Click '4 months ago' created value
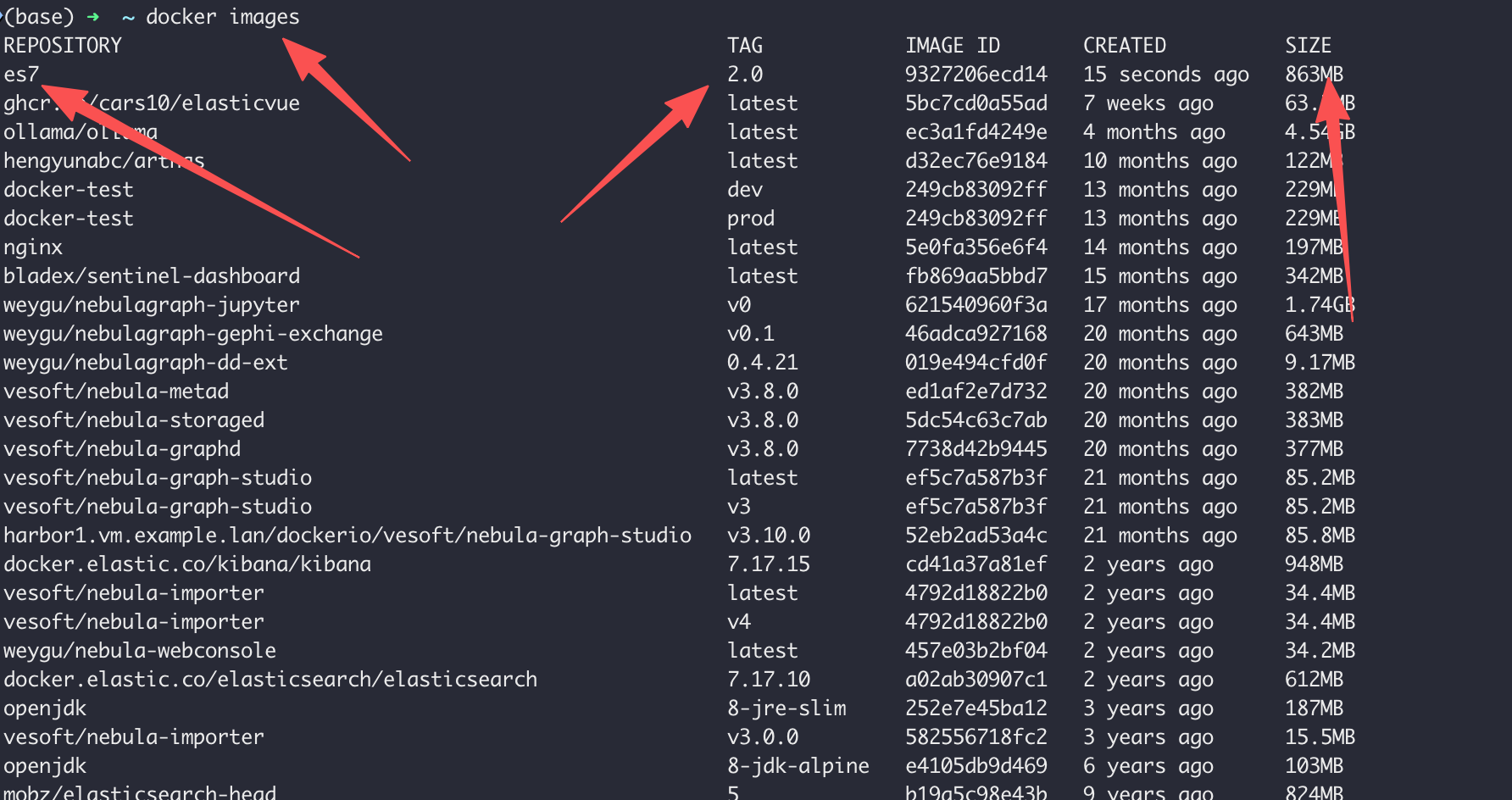1512x800 pixels. click(1154, 132)
